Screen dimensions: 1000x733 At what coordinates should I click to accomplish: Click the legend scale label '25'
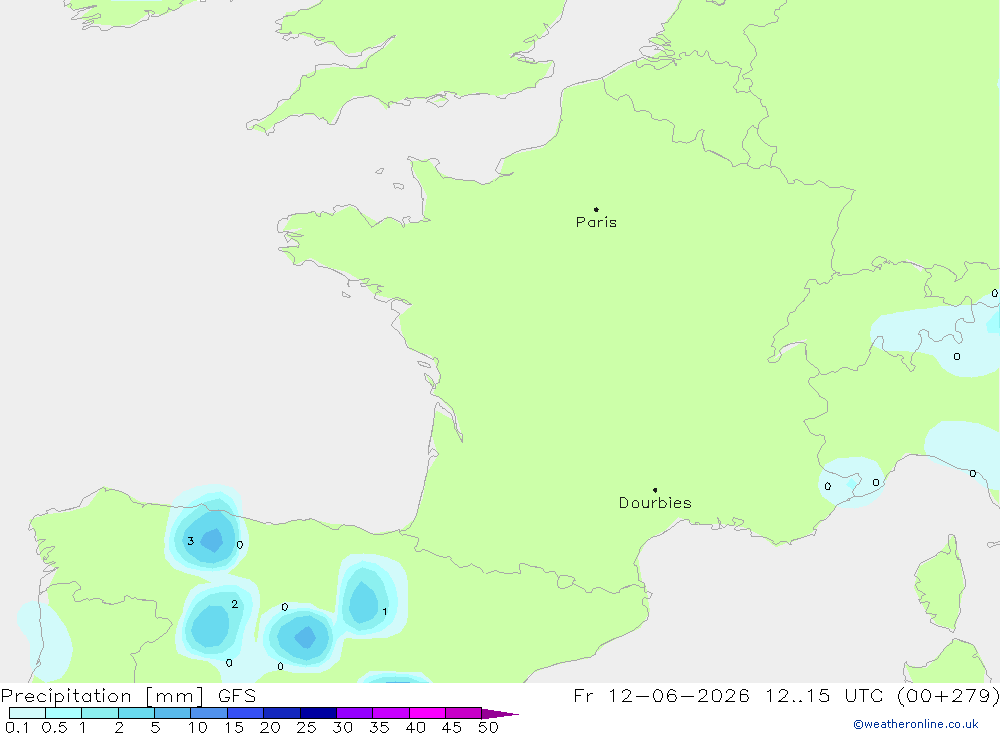307,727
